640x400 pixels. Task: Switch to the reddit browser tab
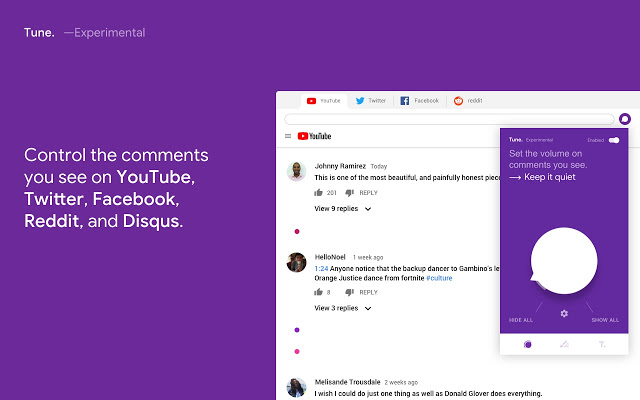tap(469, 101)
